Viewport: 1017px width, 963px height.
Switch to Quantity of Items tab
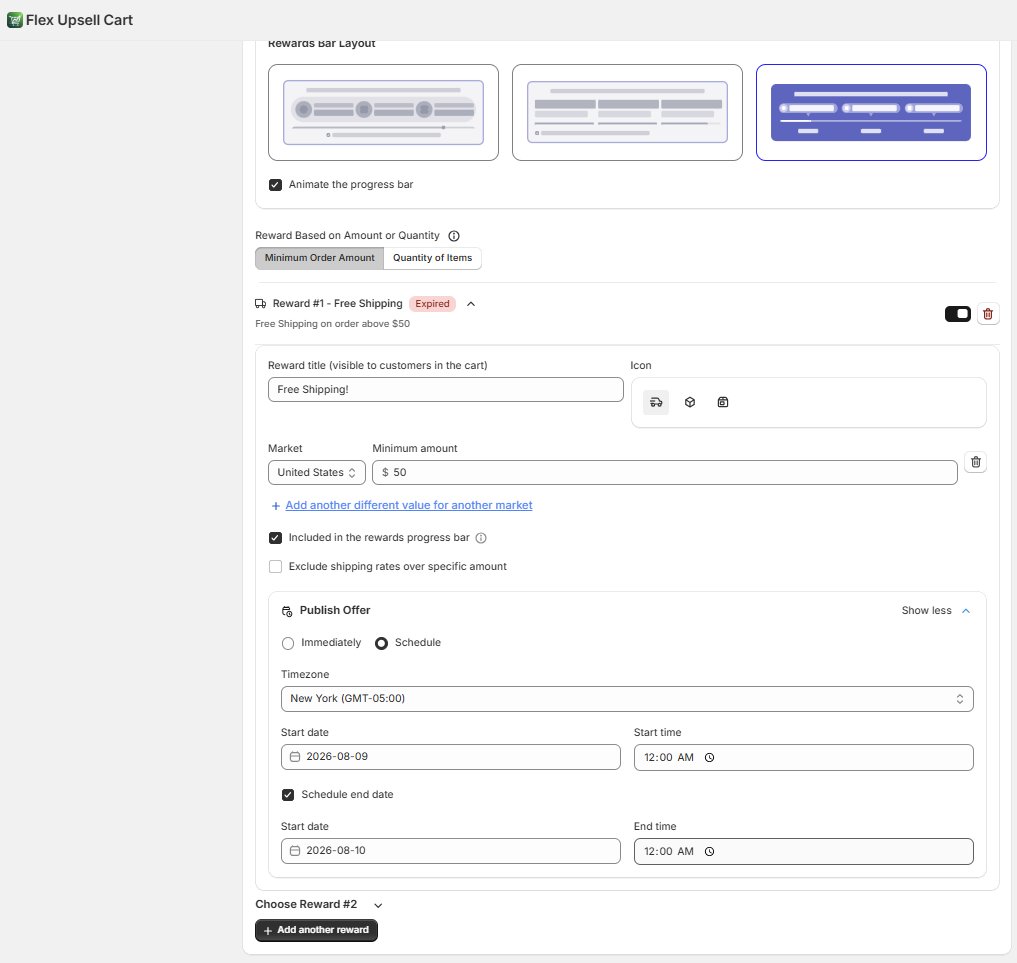coord(432,258)
